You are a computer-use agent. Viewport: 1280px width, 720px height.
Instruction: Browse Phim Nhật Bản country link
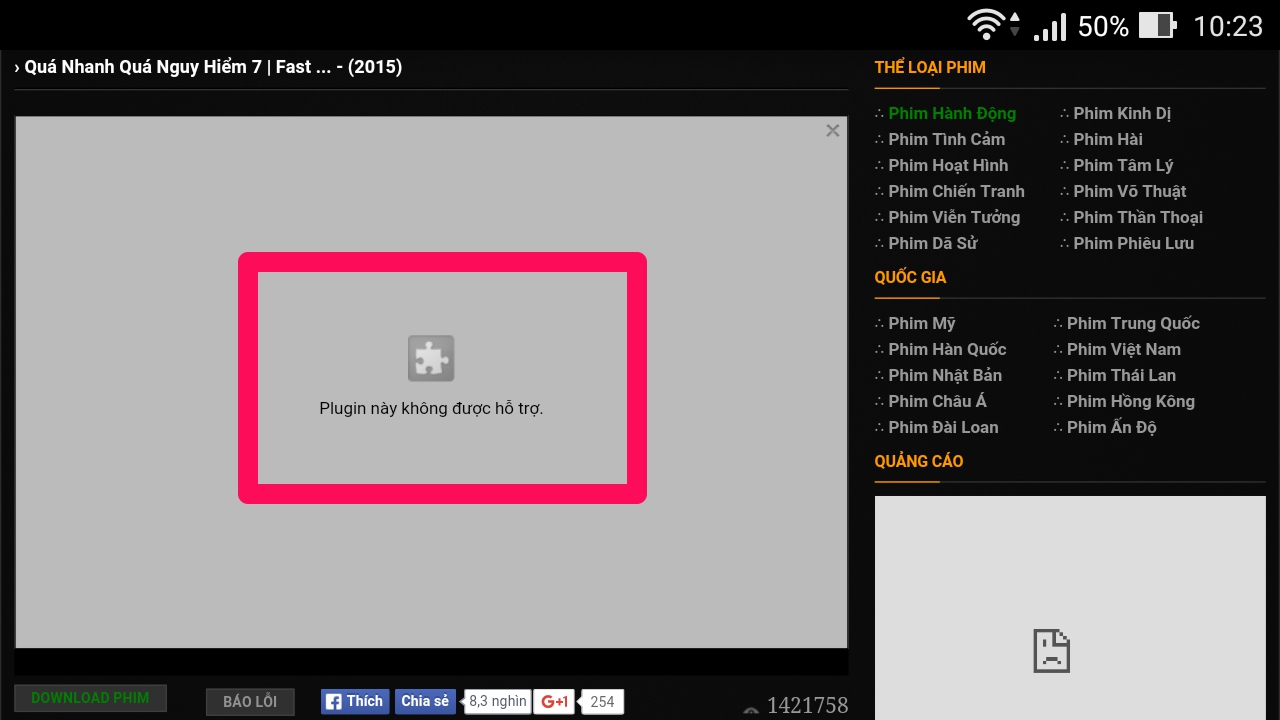945,375
